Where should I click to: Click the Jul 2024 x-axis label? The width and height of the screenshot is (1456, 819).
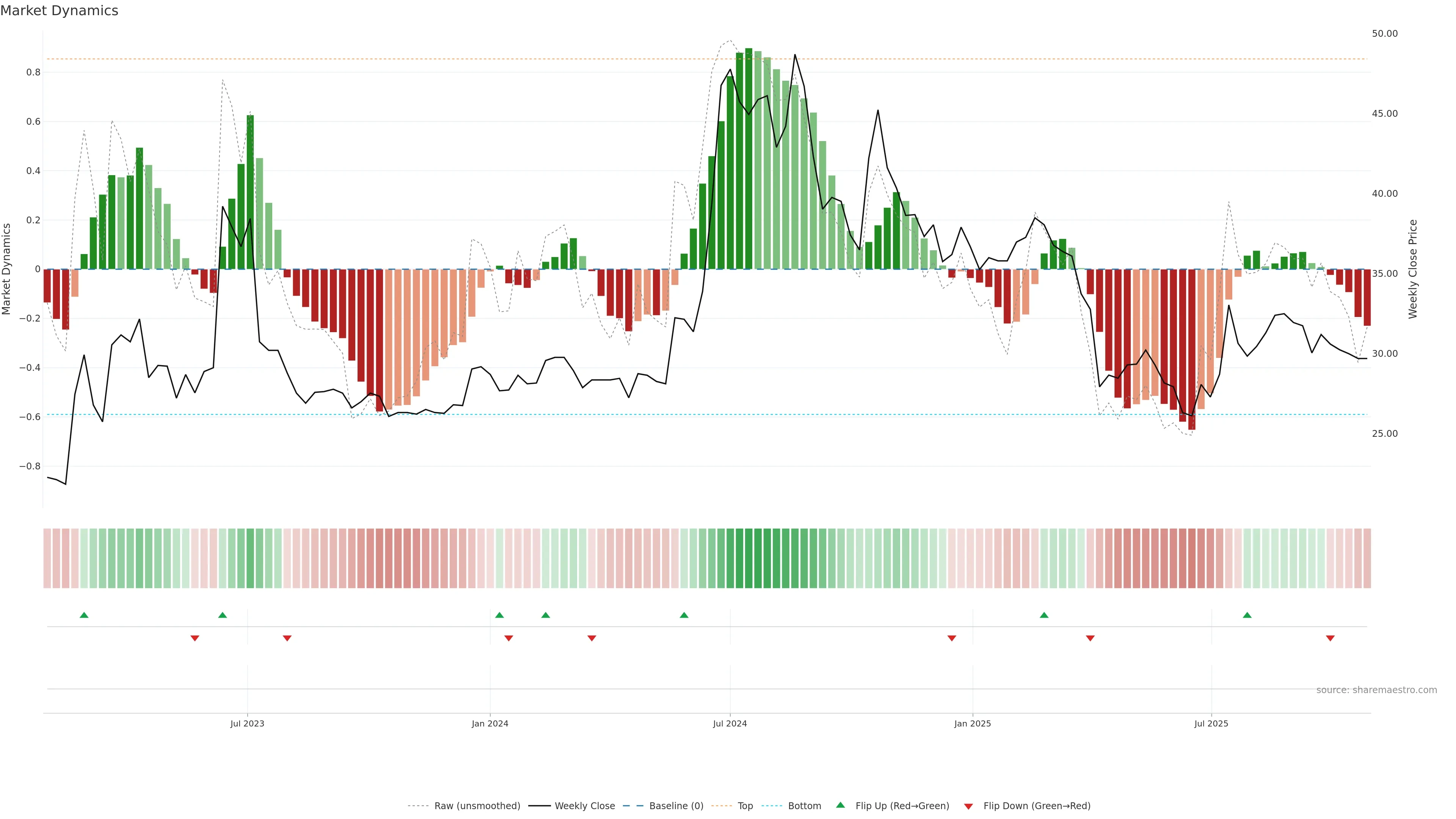(x=730, y=723)
